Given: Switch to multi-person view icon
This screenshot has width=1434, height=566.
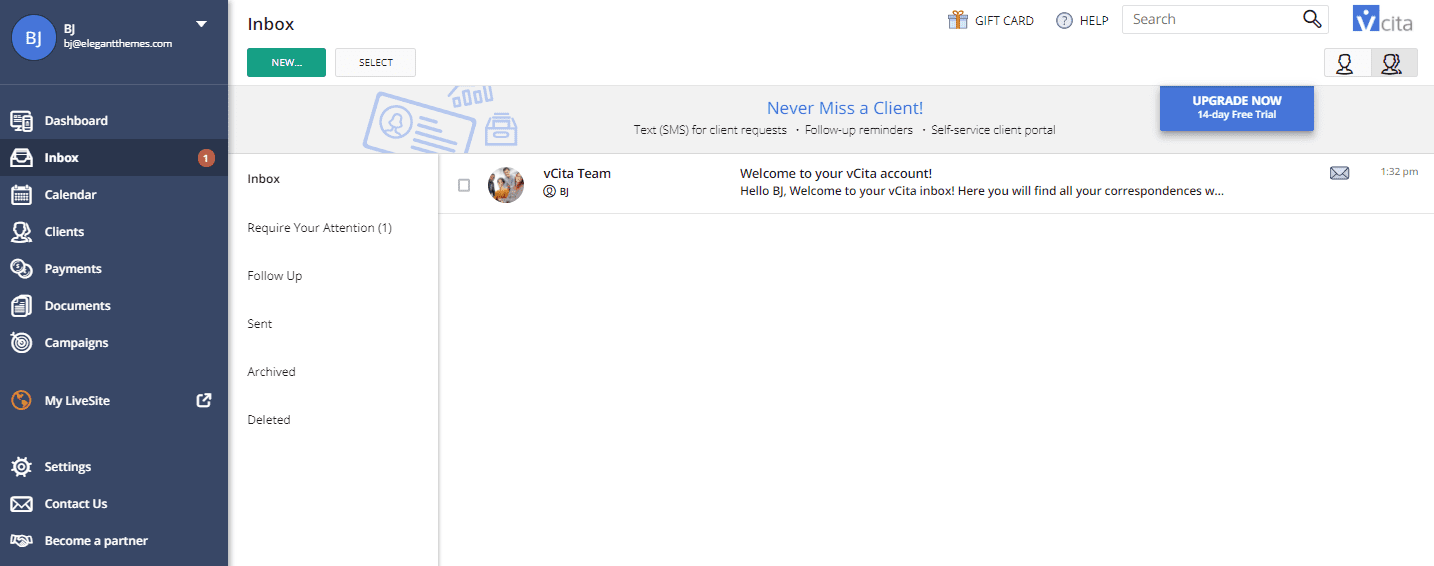Looking at the screenshot, I should [x=1394, y=63].
